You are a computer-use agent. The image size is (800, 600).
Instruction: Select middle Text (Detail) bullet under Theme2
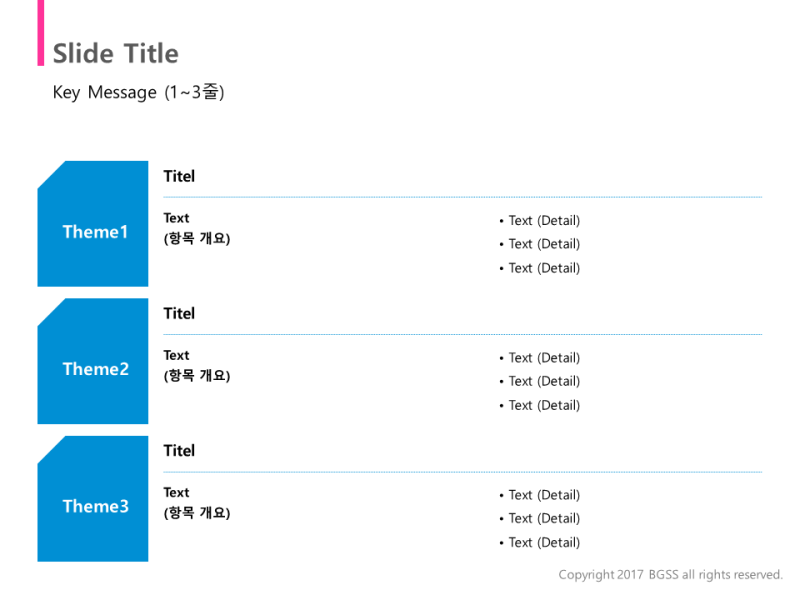tap(540, 382)
